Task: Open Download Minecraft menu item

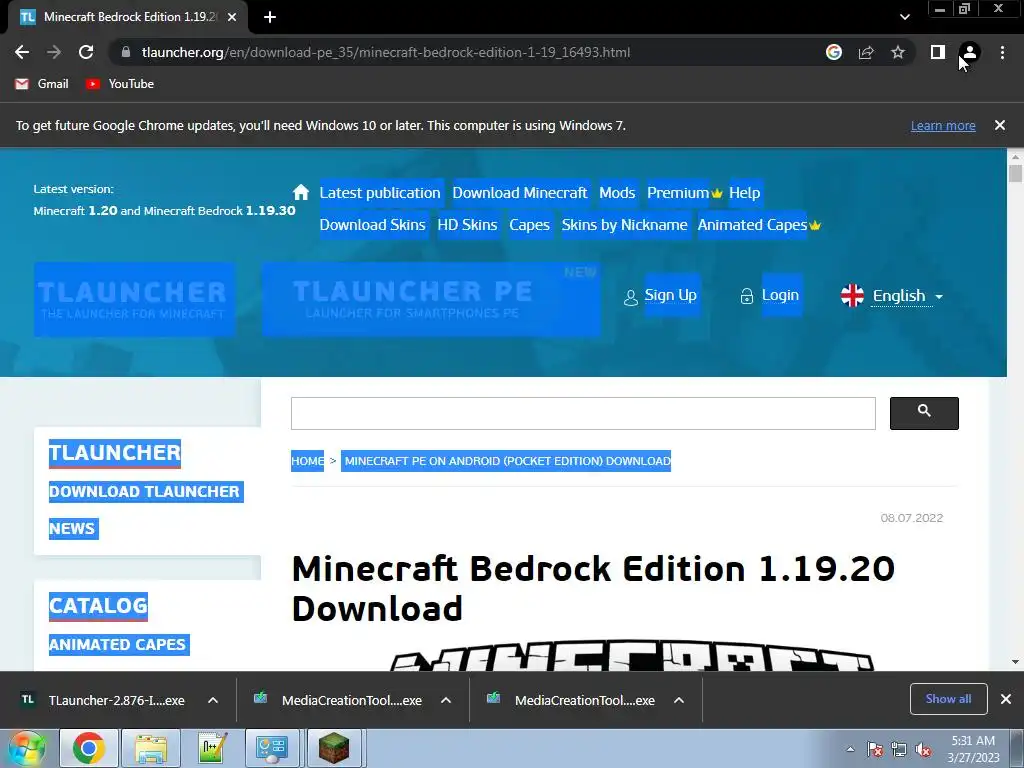Action: (x=520, y=193)
